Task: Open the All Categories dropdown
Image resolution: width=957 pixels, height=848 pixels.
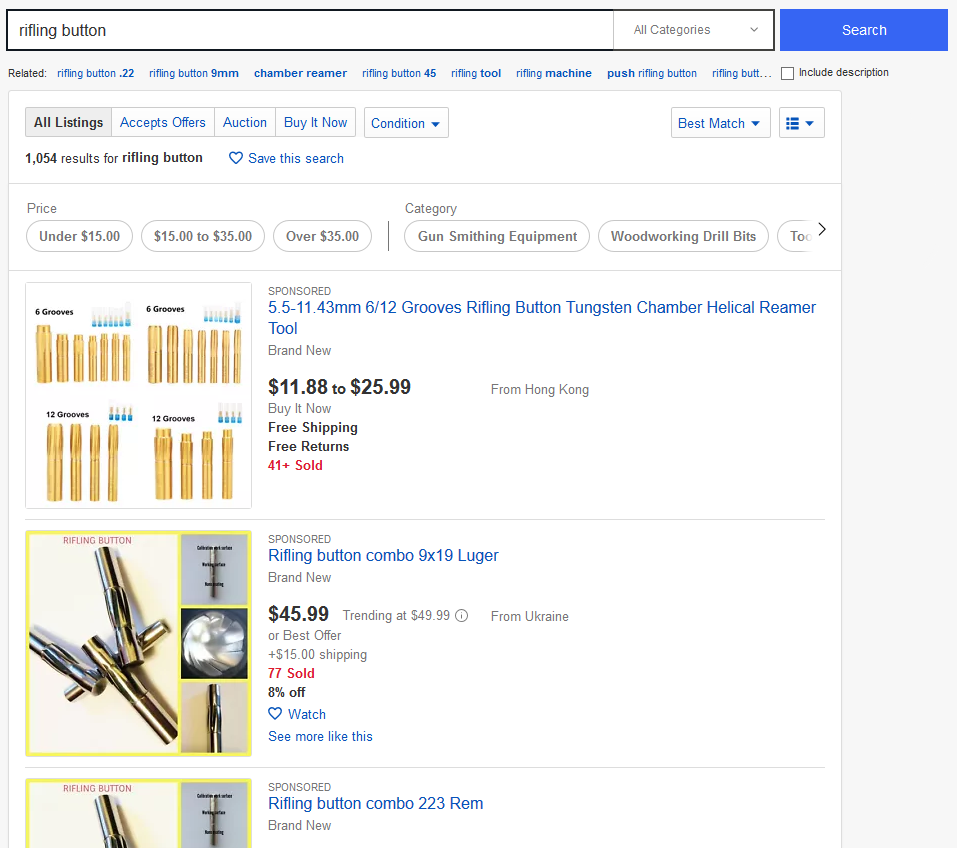Action: click(694, 30)
